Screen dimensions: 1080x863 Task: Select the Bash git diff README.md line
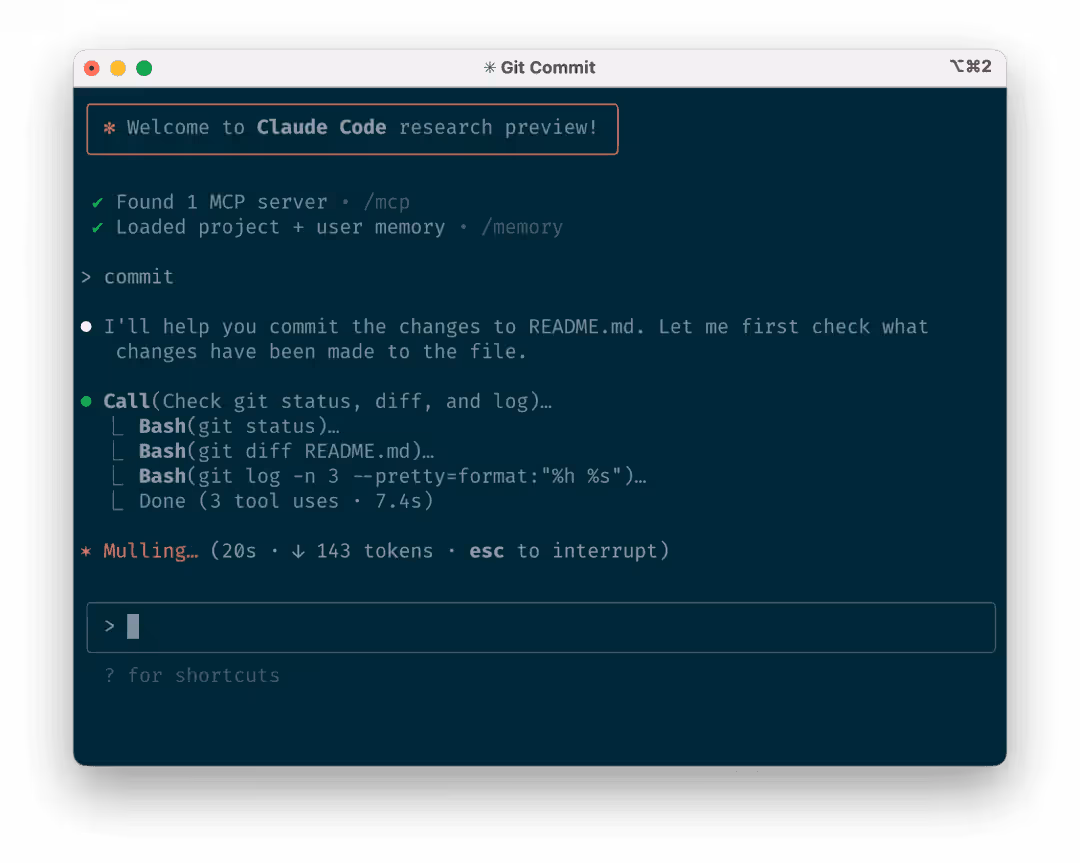[286, 452]
